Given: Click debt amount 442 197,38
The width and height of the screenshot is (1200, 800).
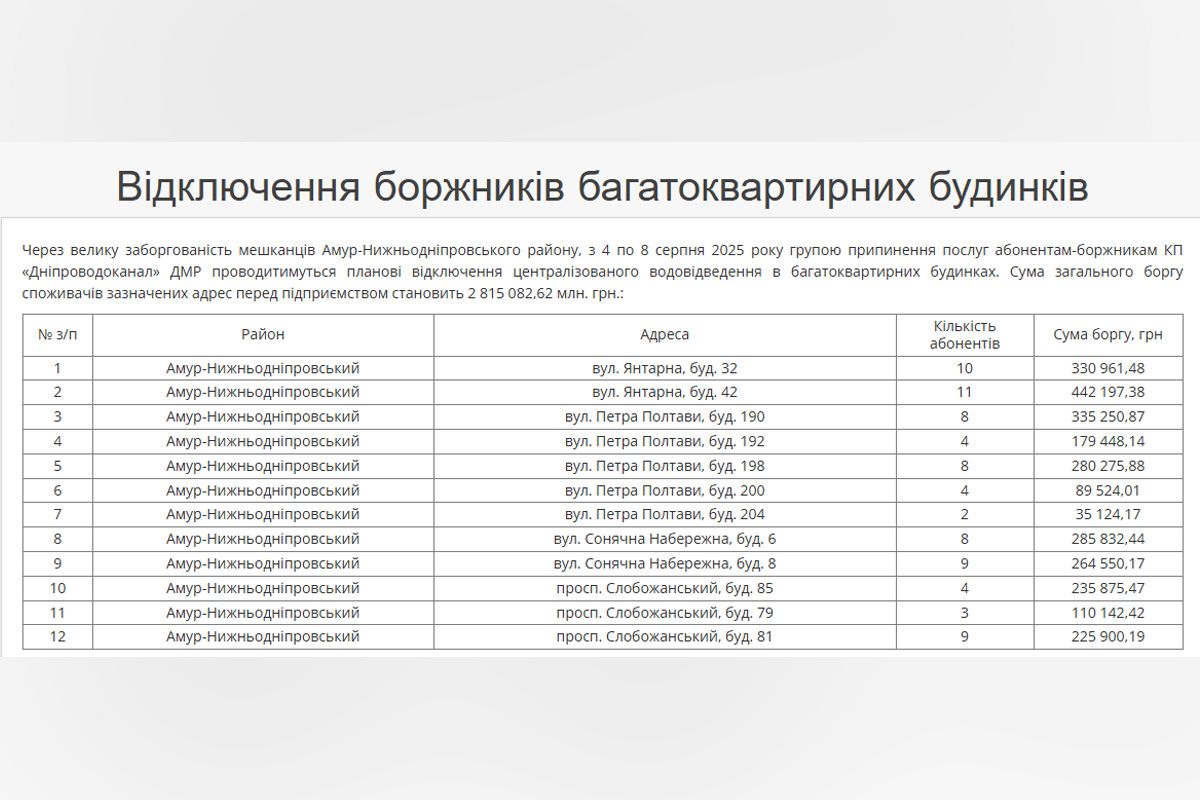Looking at the screenshot, I should pos(1107,392).
